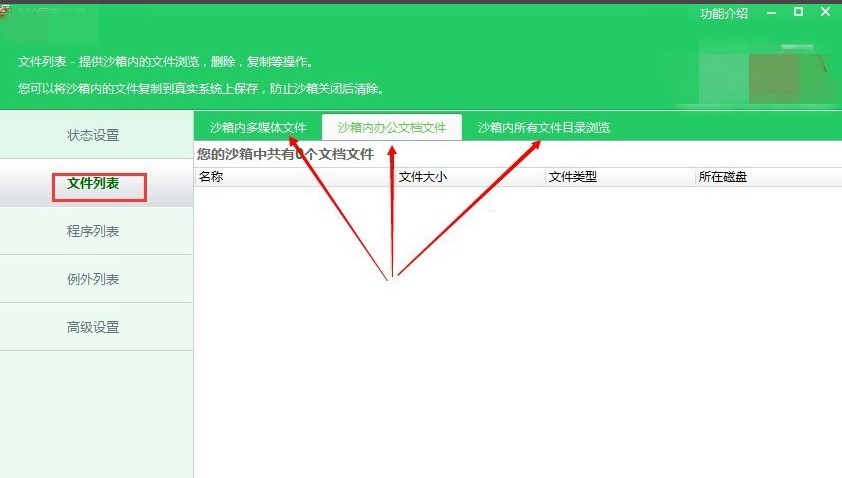Sort list by 名称 column header
This screenshot has height=478, width=842.
295,177
